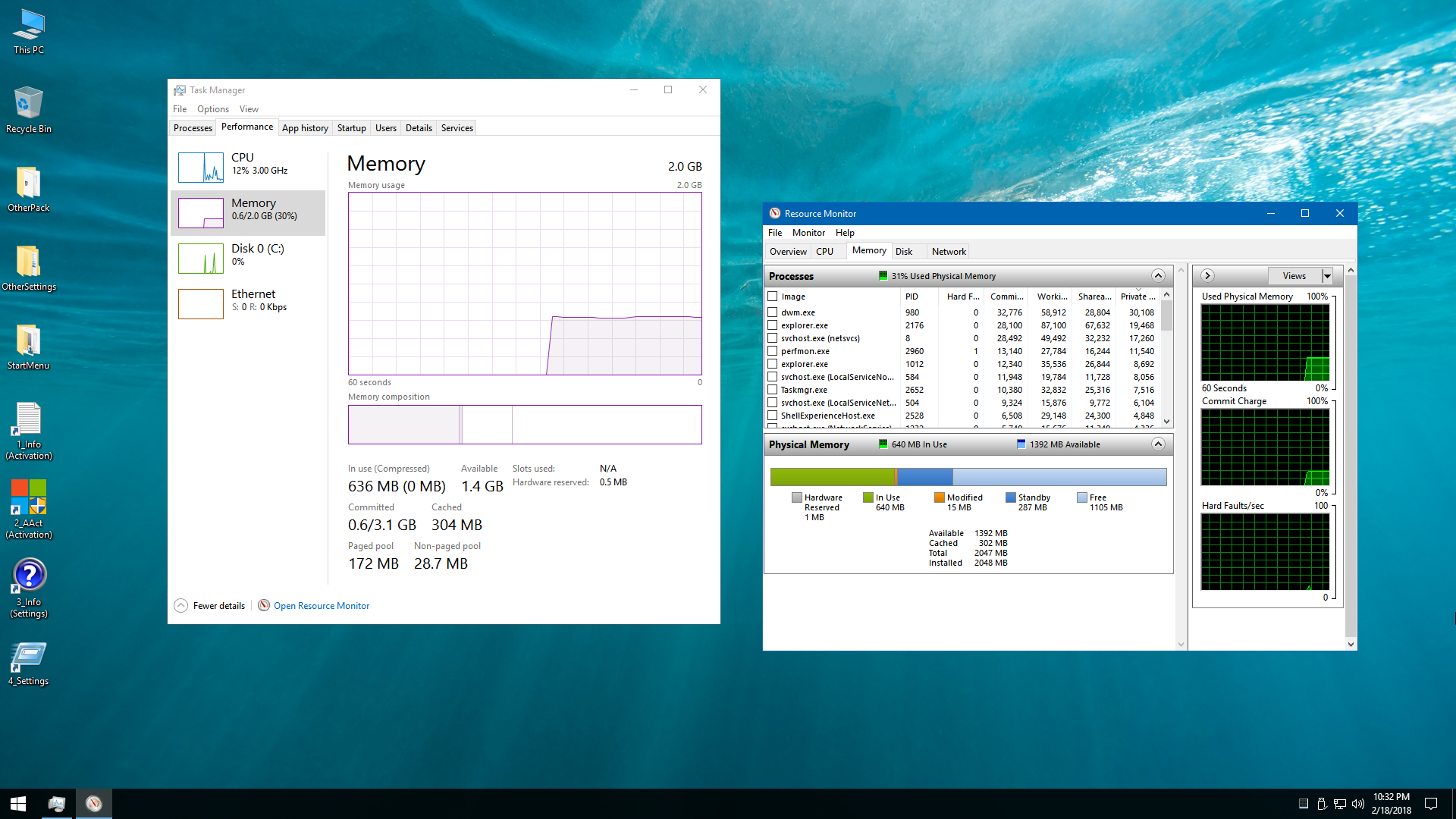
Task: Select the CPU performance graph thumbnail
Action: 201,168
